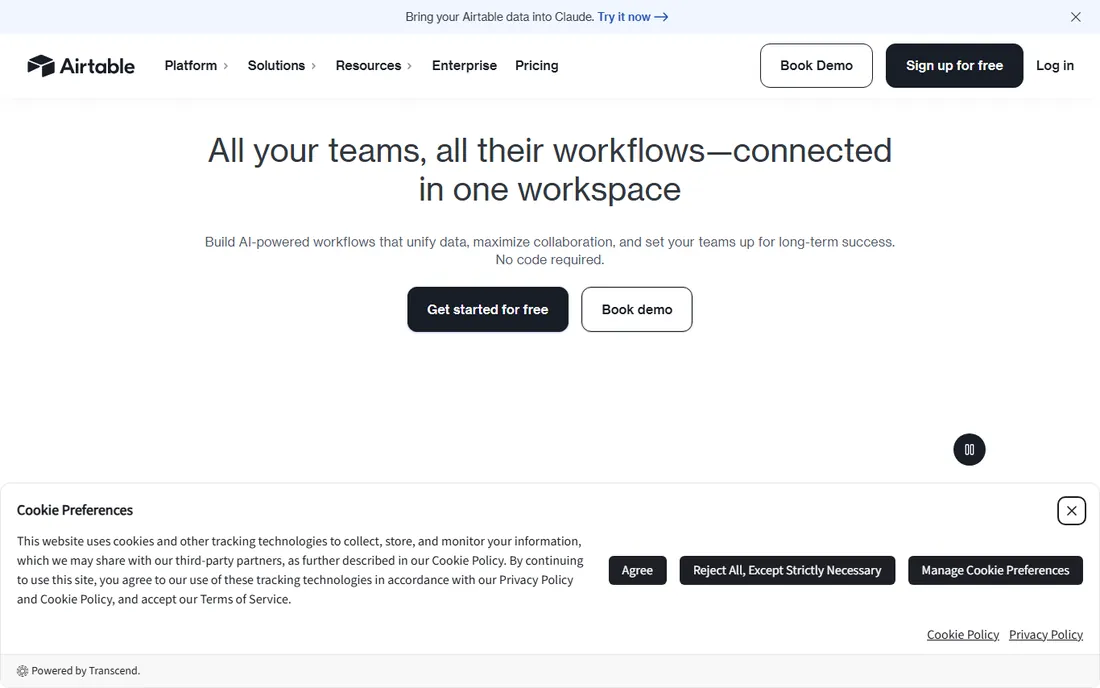
Task: Click the main workspace headline text
Action: click(549, 170)
